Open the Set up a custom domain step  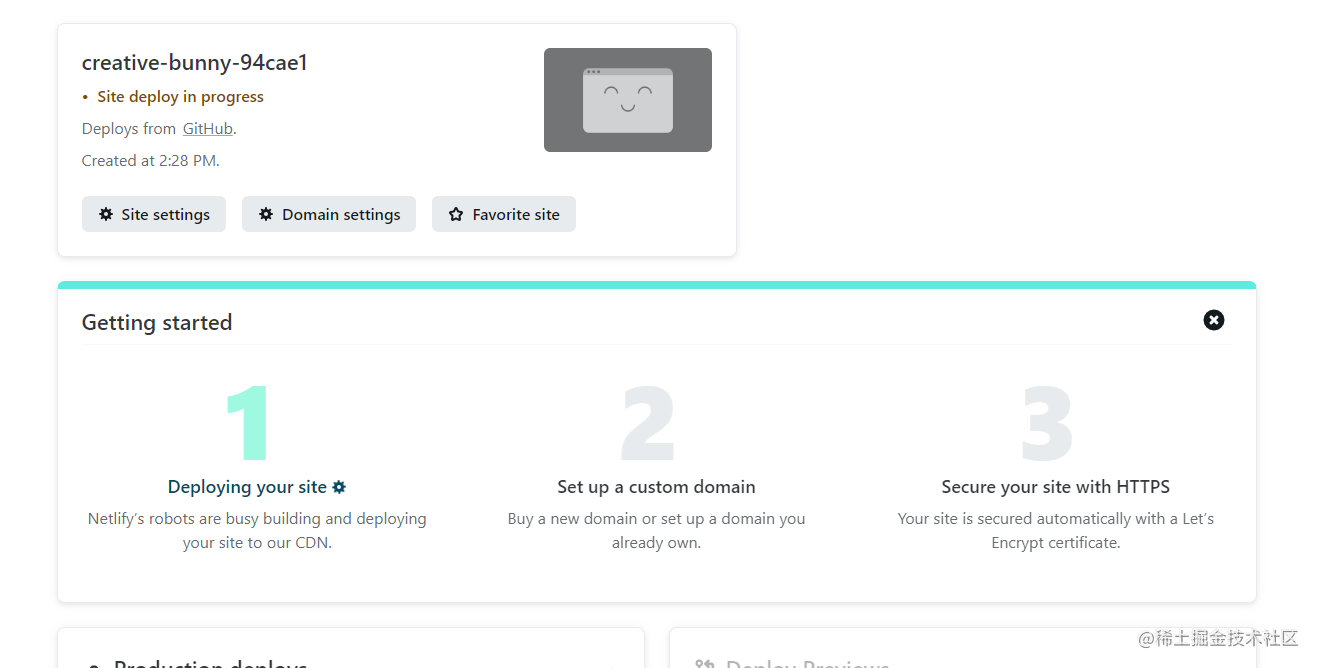(x=656, y=487)
